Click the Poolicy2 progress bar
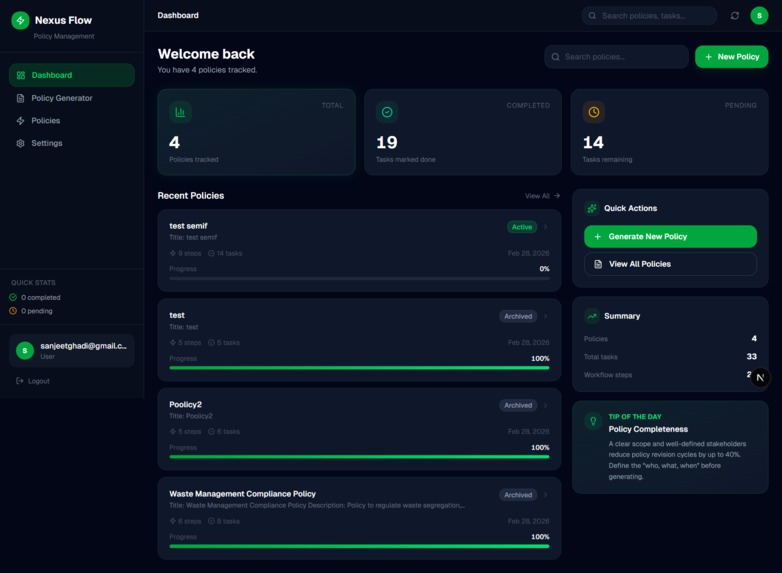The height and width of the screenshot is (573, 782). (359, 457)
